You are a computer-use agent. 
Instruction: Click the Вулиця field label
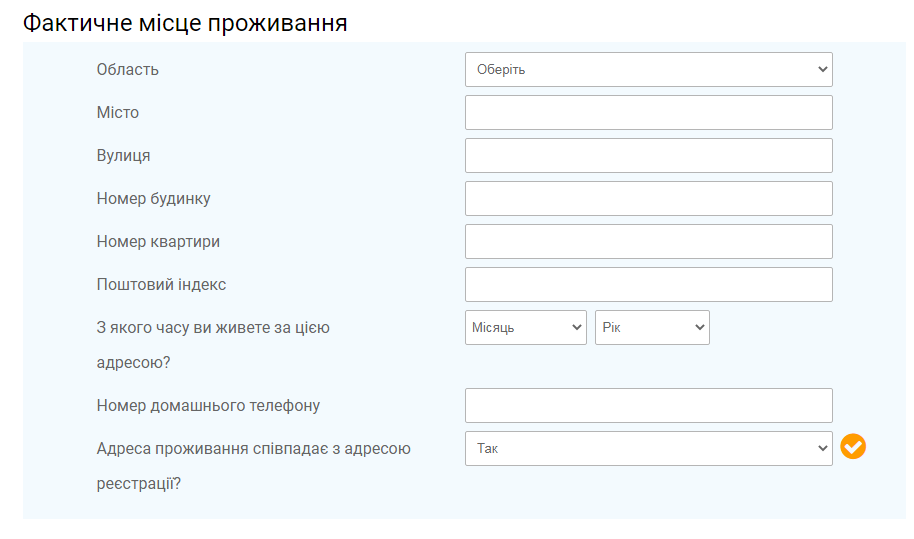point(124,156)
